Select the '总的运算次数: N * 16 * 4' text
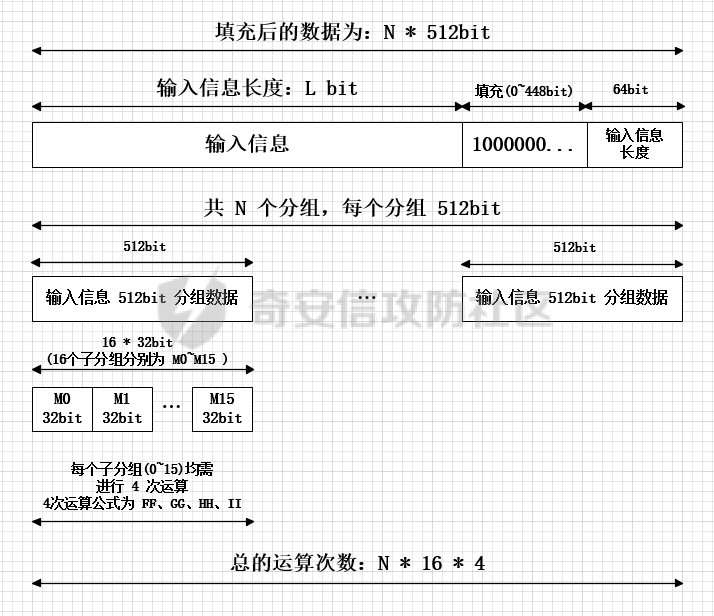This screenshot has height=616, width=714. click(x=357, y=563)
